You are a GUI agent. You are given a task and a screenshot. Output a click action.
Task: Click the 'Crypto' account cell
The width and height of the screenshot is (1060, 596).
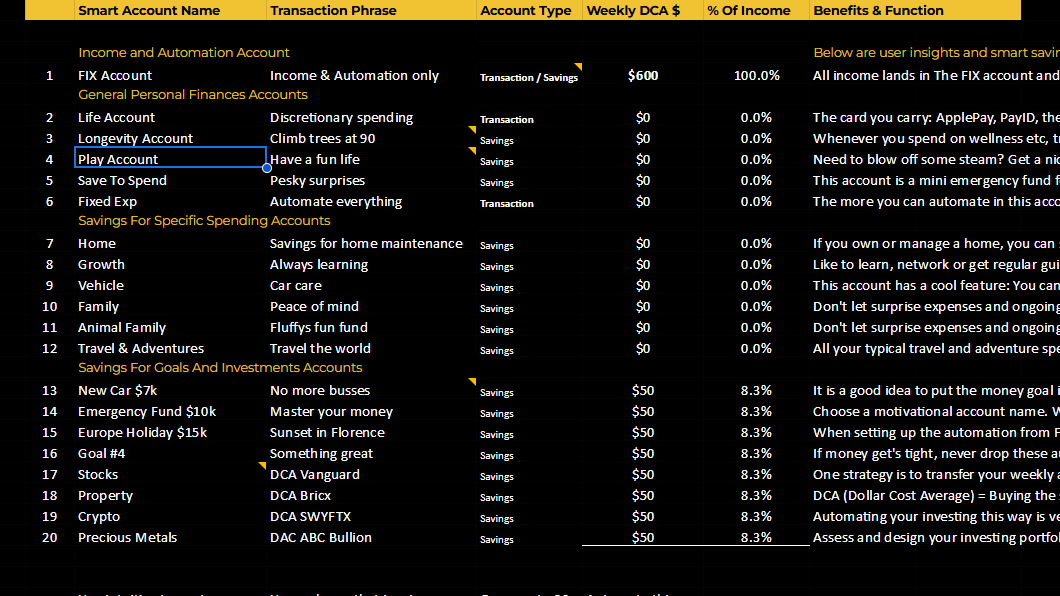pyautogui.click(x=170, y=516)
